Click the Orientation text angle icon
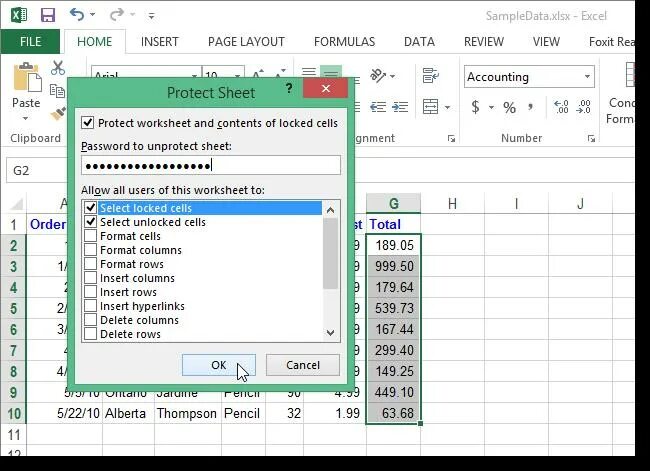Image resolution: width=650 pixels, height=471 pixels. pyautogui.click(x=377, y=75)
